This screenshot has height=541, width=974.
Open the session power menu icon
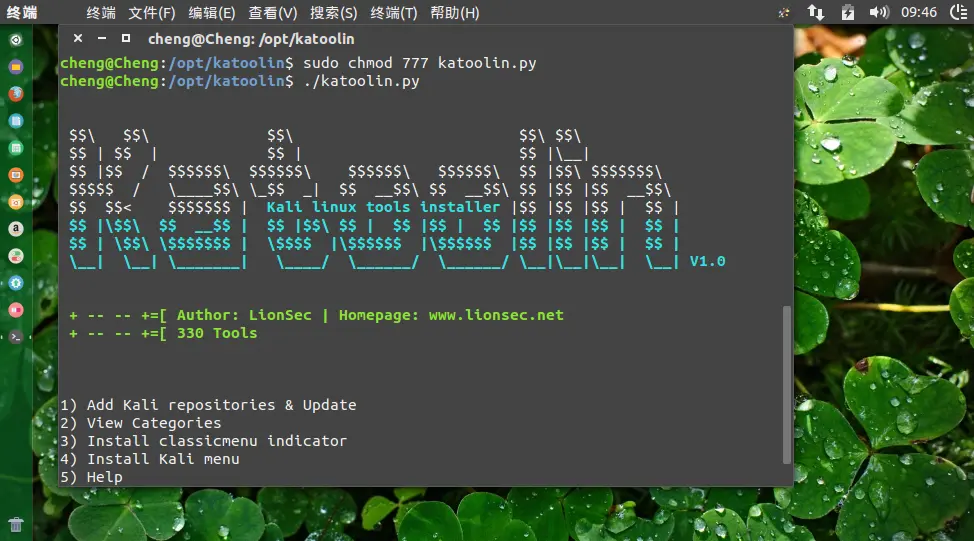pyautogui.click(x=958, y=12)
